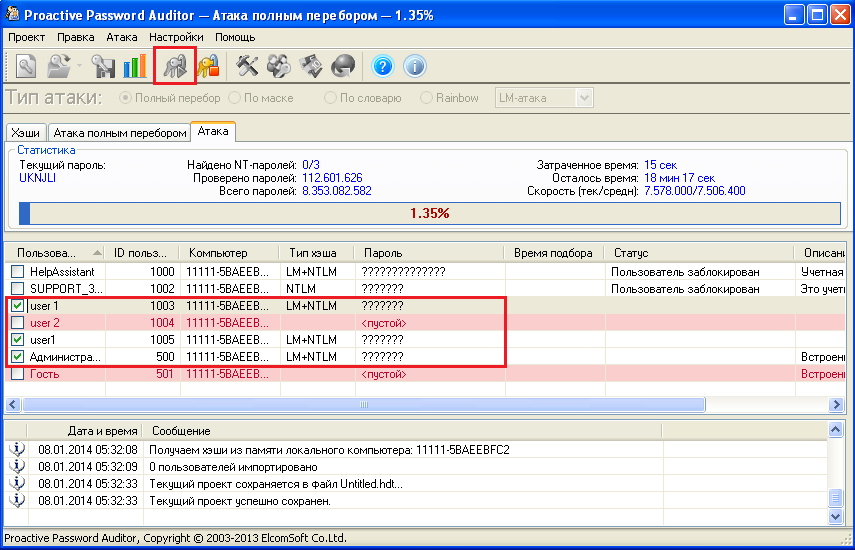The height and width of the screenshot is (550, 855).
Task: Click the Open project folder icon
Action: coord(57,66)
